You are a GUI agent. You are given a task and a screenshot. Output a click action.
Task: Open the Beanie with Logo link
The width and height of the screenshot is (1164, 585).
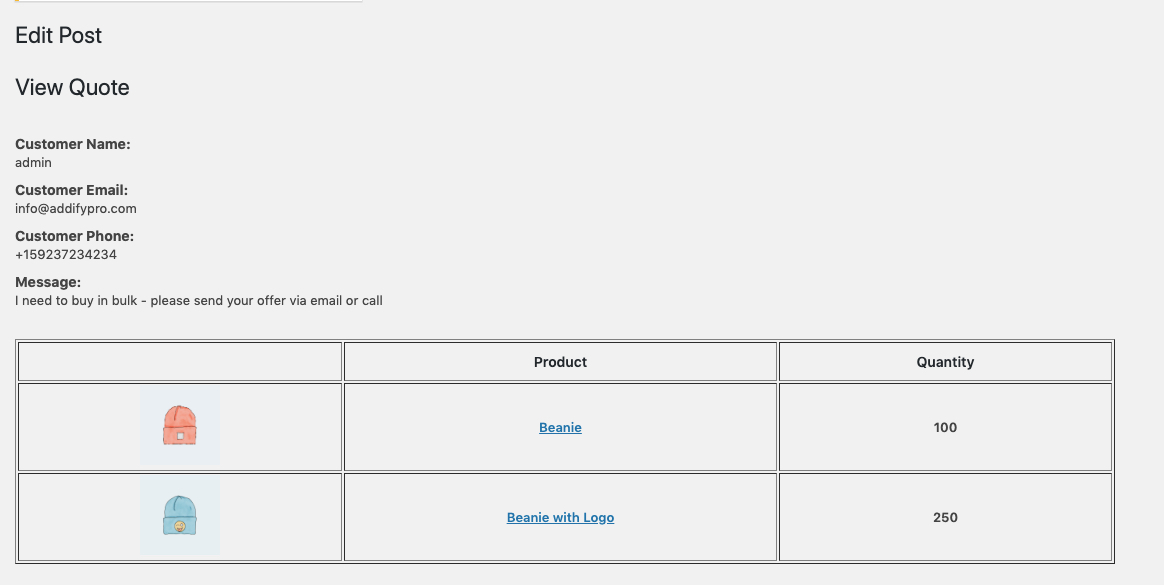pyautogui.click(x=560, y=517)
